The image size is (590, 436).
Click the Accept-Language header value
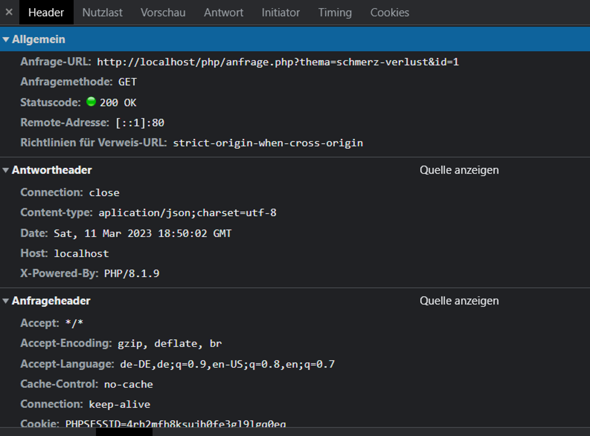[227, 364]
